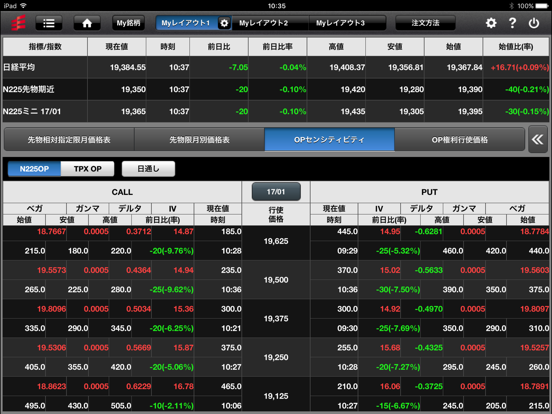The image size is (552, 414).
Task: Select OPセンシティビティ tab
Action: tap(329, 140)
